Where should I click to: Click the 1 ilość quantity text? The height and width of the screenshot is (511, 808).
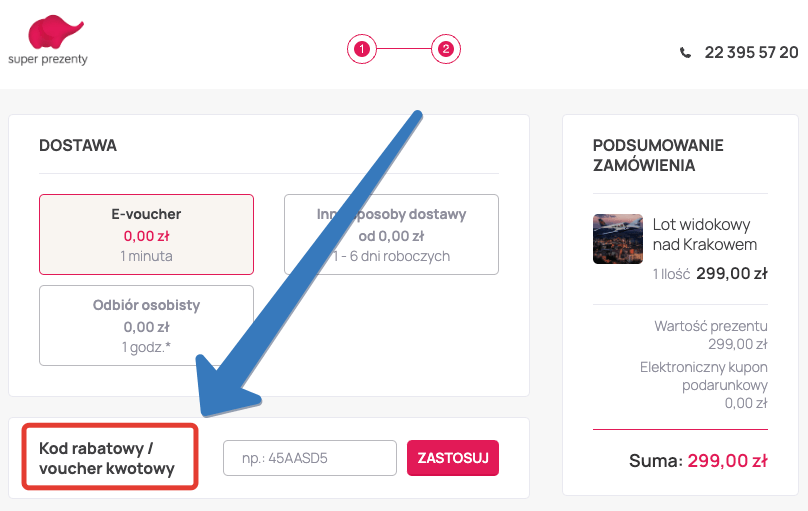point(671,273)
